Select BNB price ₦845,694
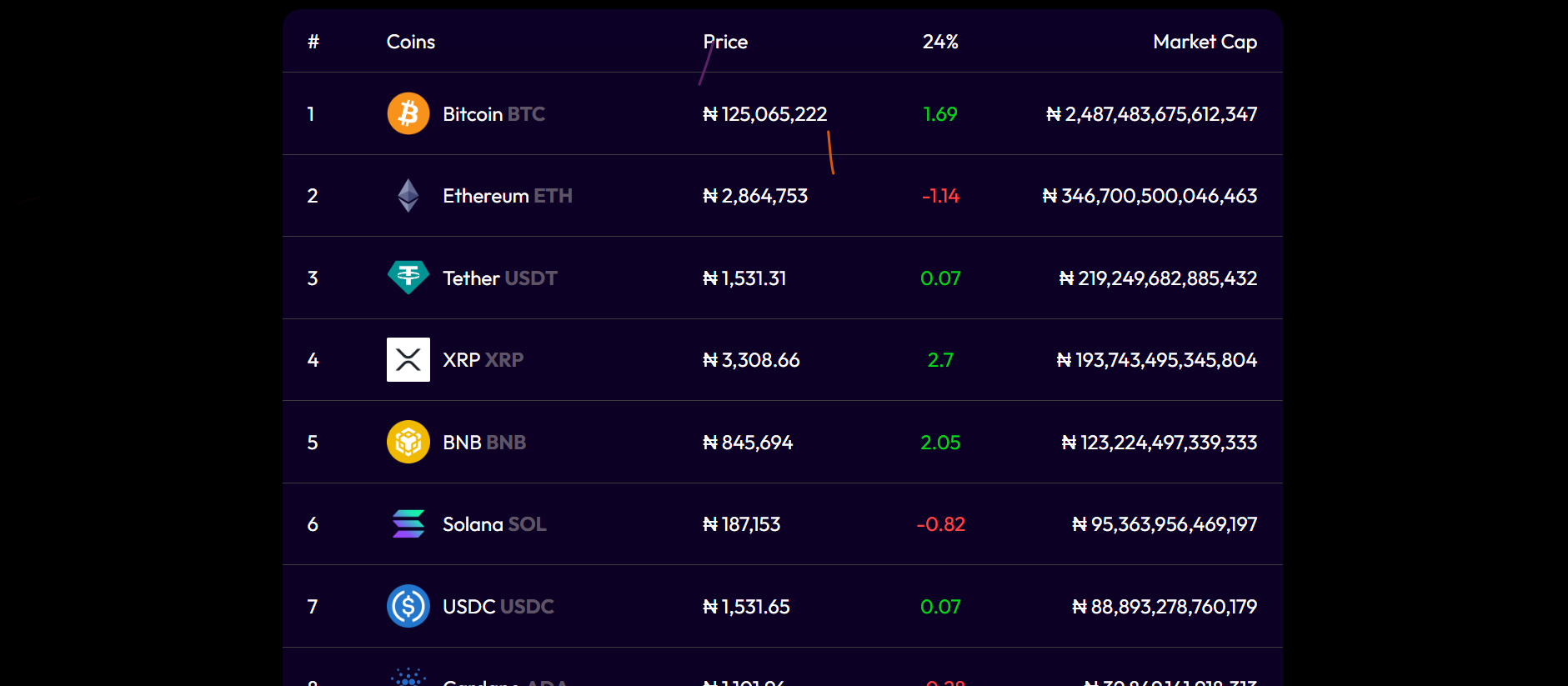 (748, 443)
